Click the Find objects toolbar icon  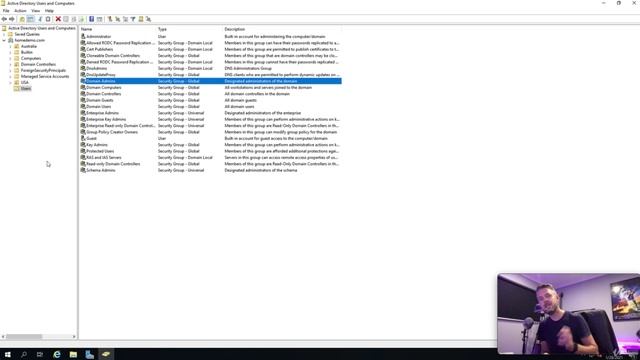tap(141, 19)
